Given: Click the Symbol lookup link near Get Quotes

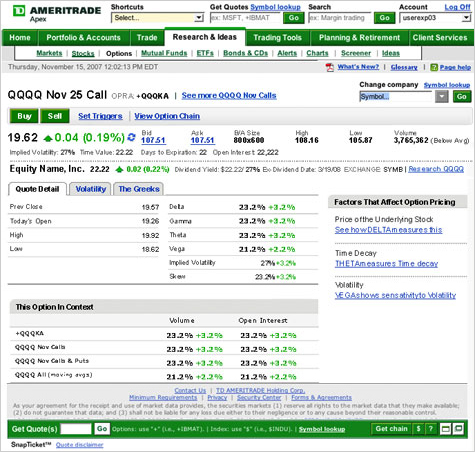Looking at the screenshot, I should [275, 7].
